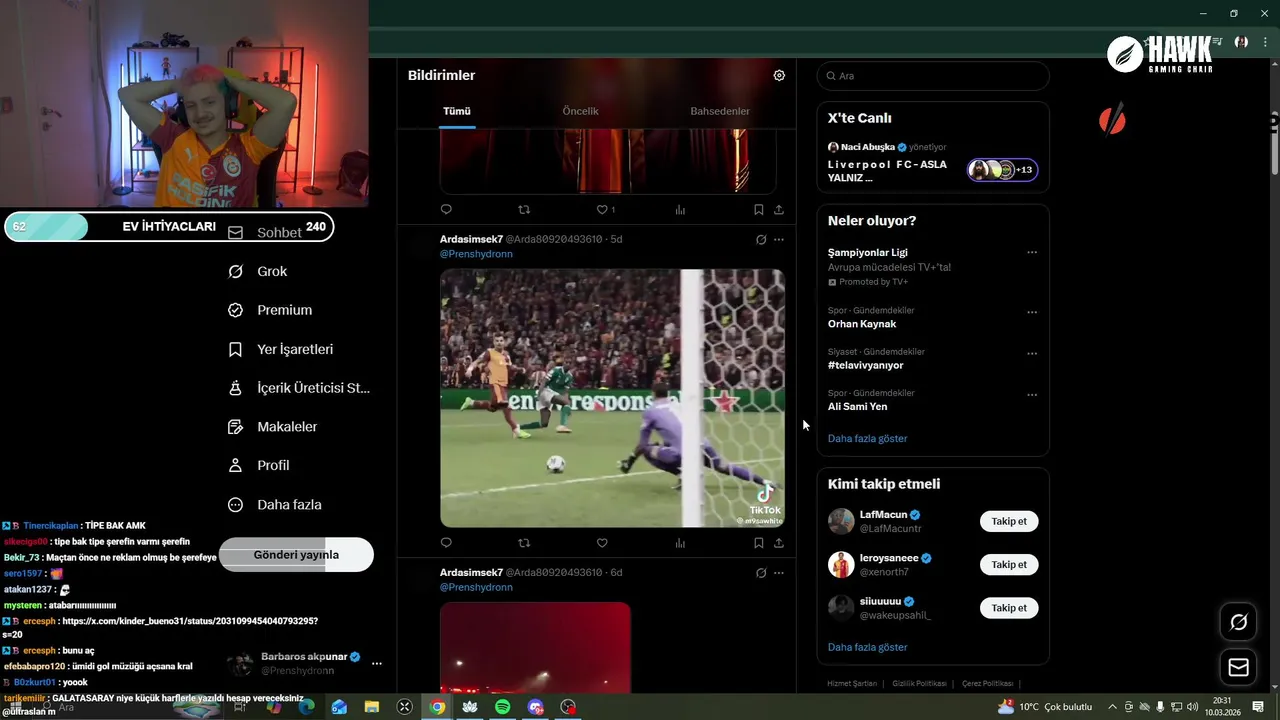The width and height of the screenshot is (1280, 720).
Task: Play the football TikTok video thumbnail
Action: pyautogui.click(x=612, y=398)
